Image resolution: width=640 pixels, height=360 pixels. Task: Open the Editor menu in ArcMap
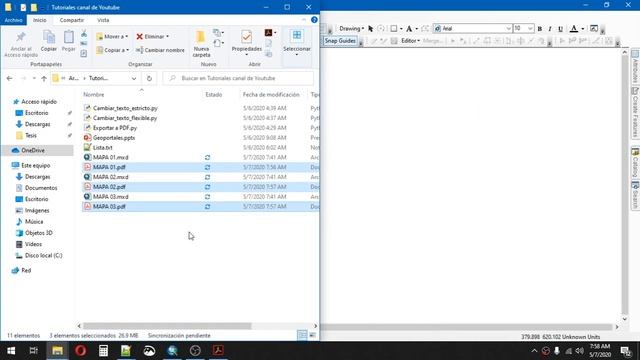(410, 41)
